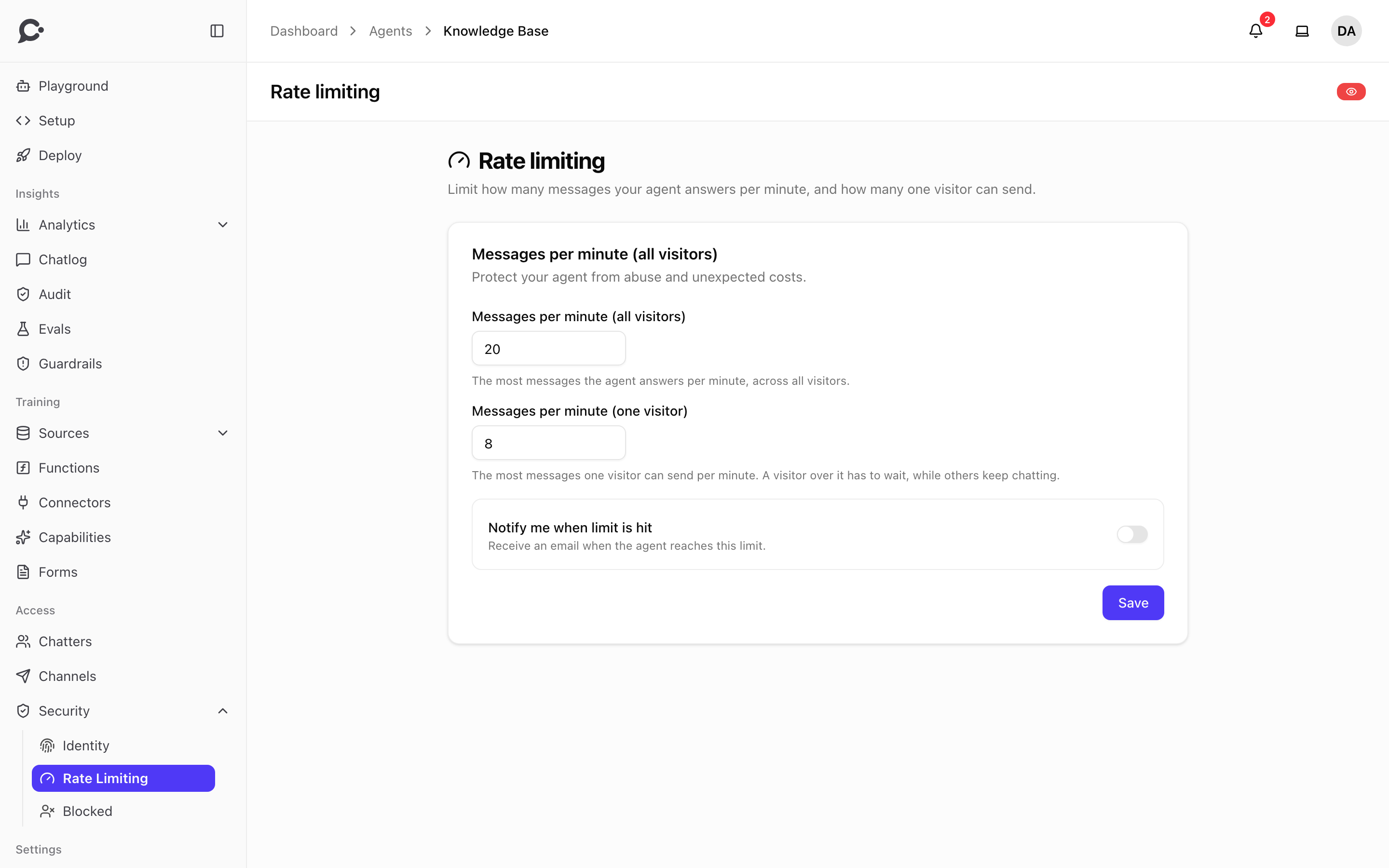Screen dimensions: 1389x868
Task: Save the rate limiting settings
Action: point(1133,603)
